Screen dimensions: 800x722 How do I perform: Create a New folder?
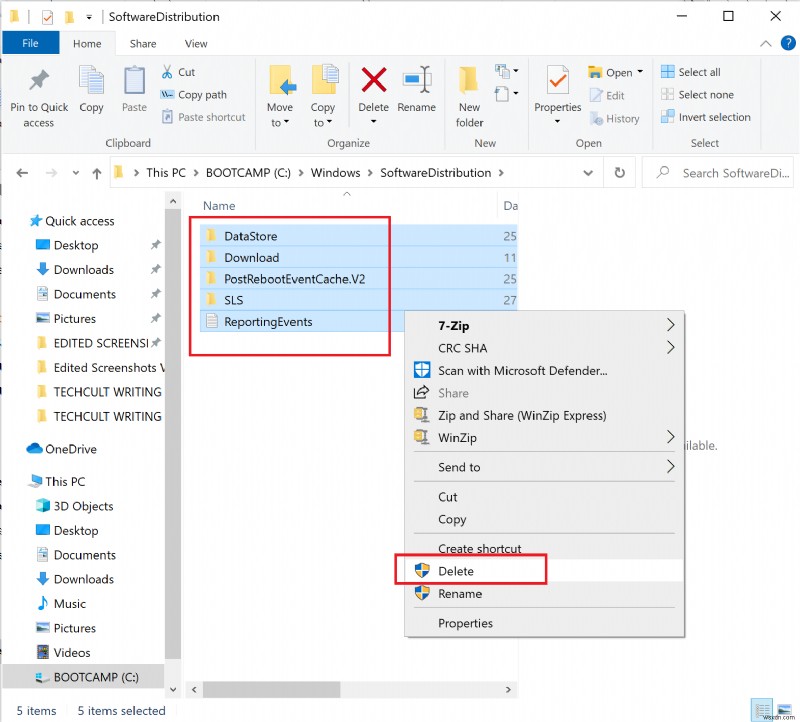click(468, 97)
